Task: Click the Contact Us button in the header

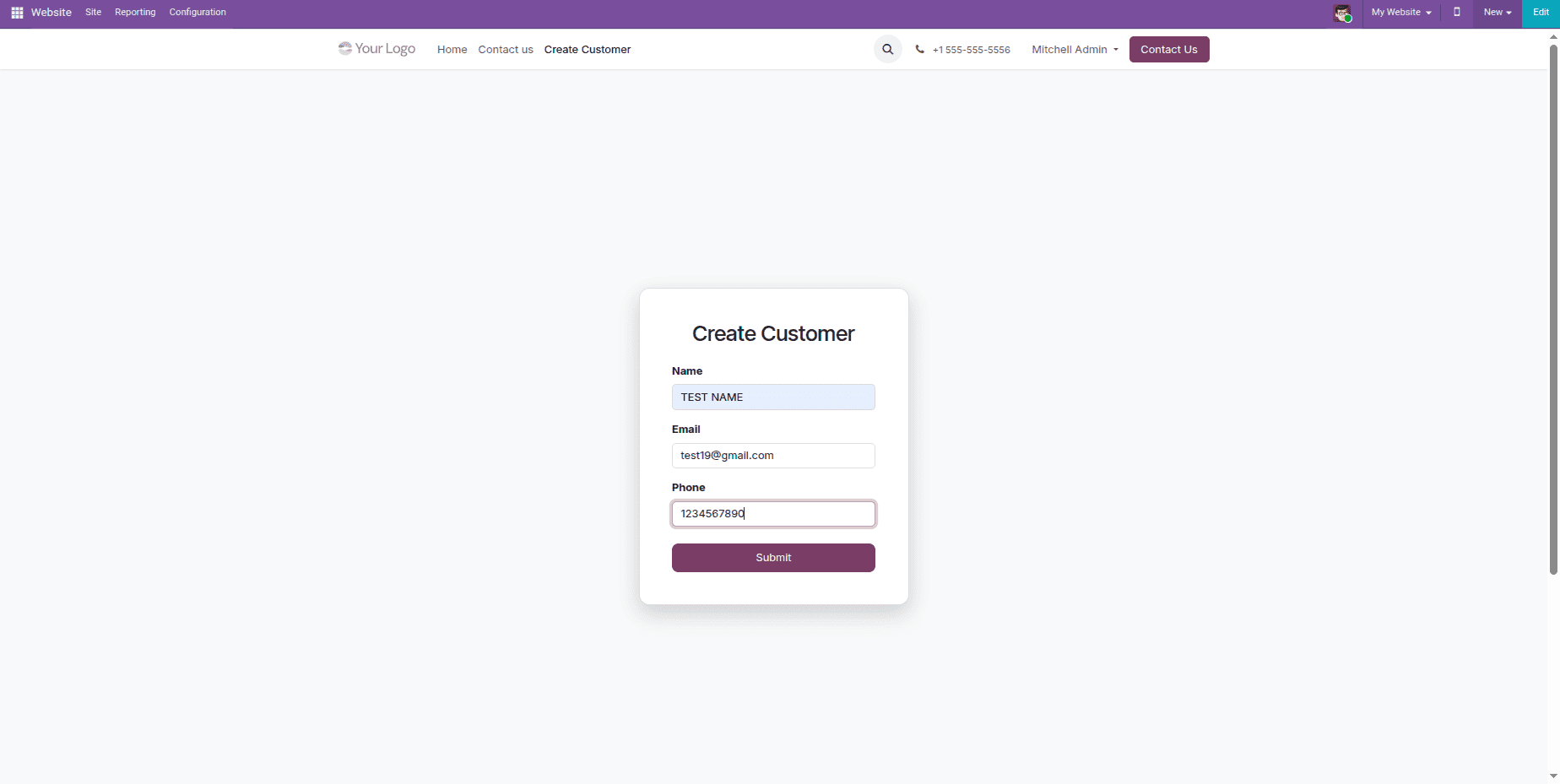Action: pos(1169,49)
